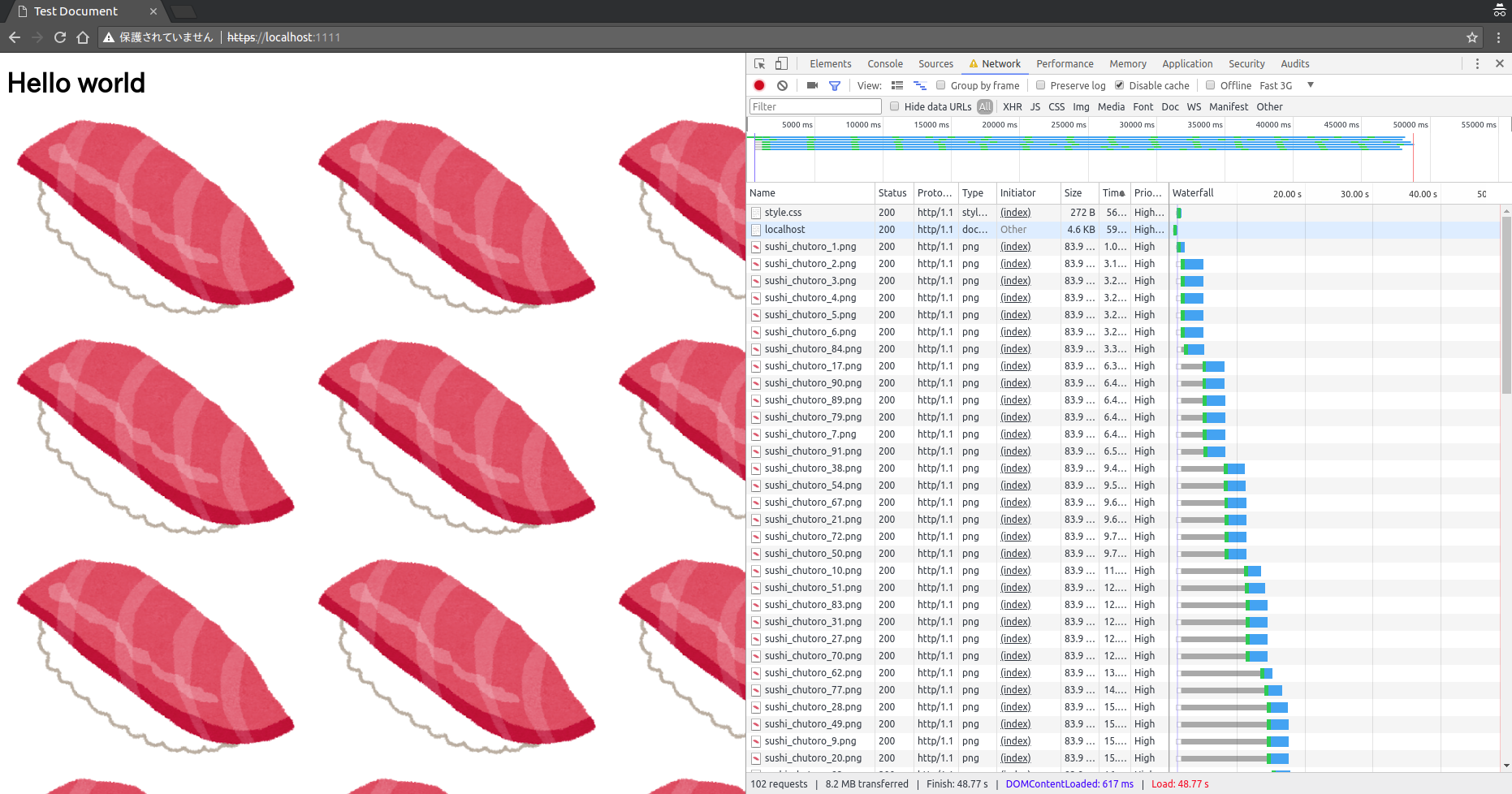Click the Filter requests input field

click(x=814, y=106)
